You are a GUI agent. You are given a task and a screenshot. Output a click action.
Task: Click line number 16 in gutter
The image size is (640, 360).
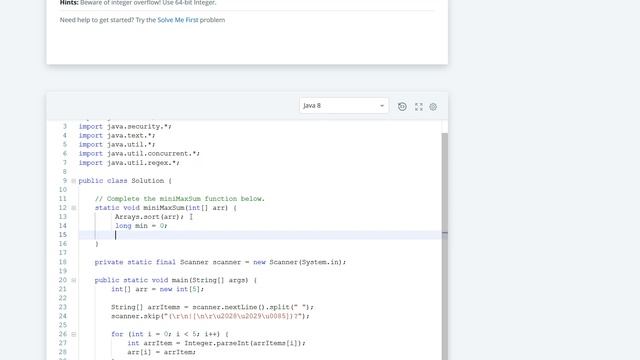62,244
